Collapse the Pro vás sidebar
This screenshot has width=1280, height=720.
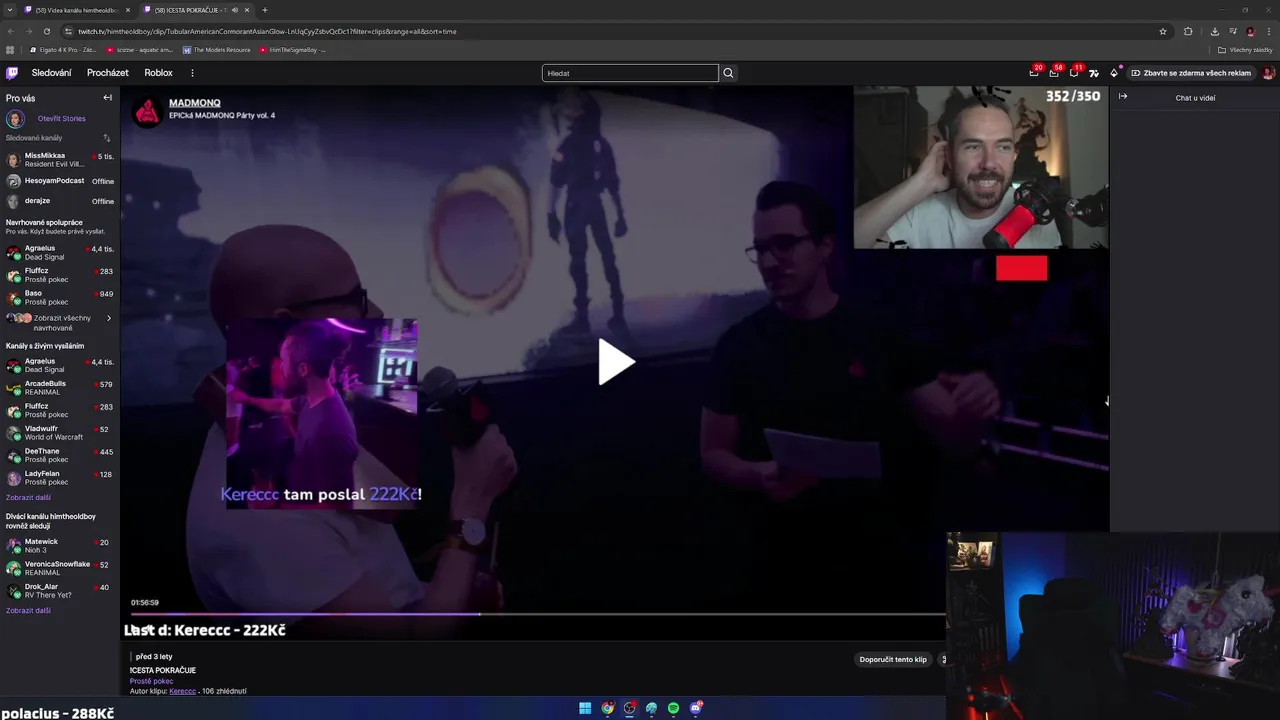(x=107, y=98)
